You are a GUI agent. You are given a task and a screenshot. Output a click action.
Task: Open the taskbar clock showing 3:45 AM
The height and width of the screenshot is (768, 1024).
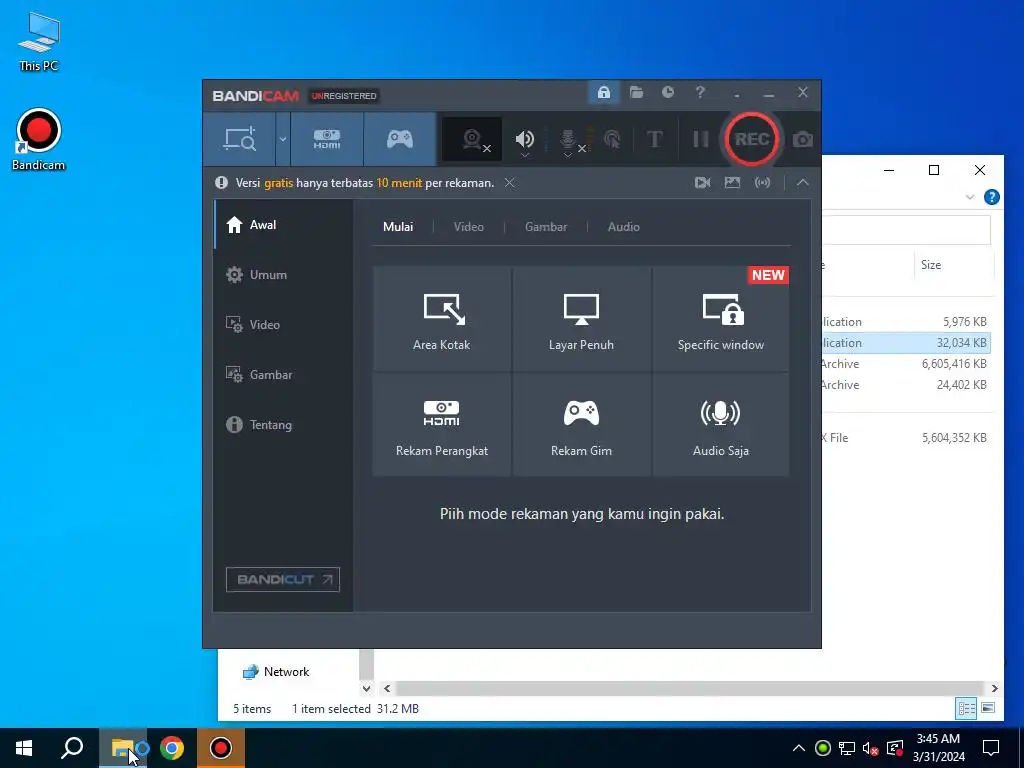click(938, 748)
